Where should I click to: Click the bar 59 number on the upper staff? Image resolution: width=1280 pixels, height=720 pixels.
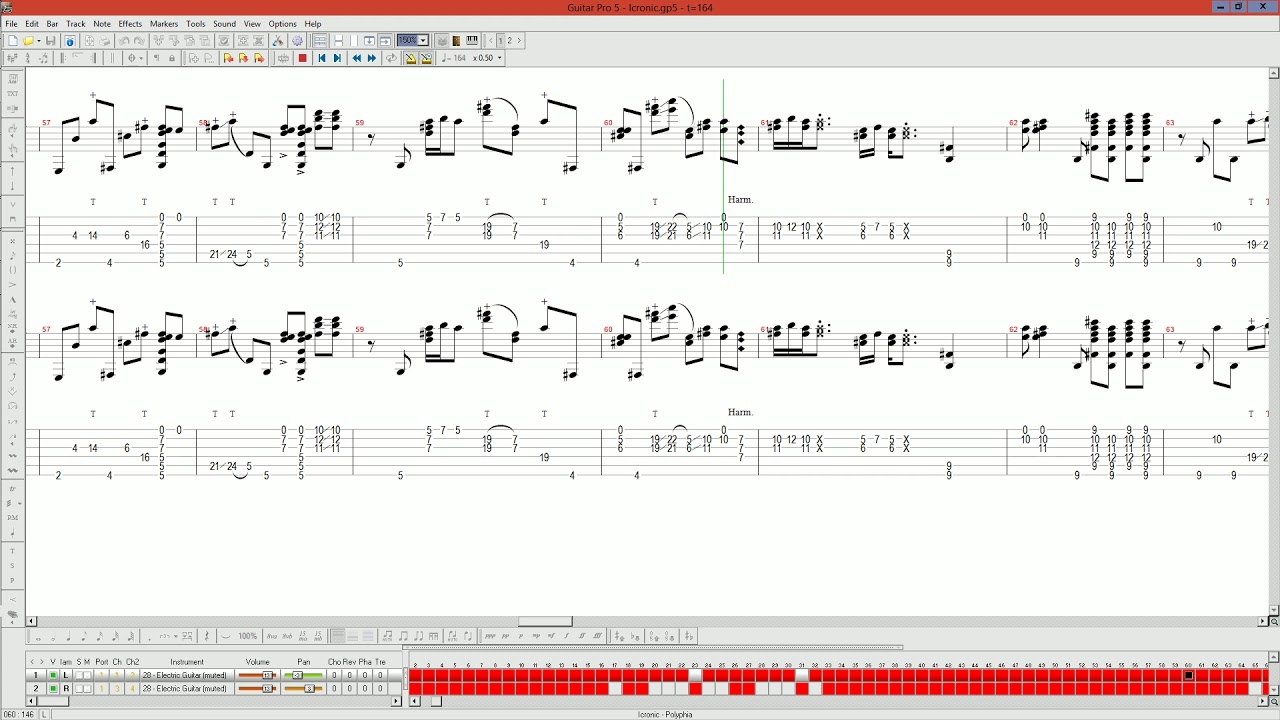(359, 123)
